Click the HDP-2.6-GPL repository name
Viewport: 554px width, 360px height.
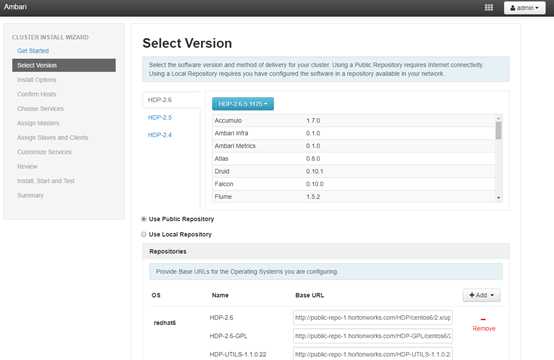[228, 336]
